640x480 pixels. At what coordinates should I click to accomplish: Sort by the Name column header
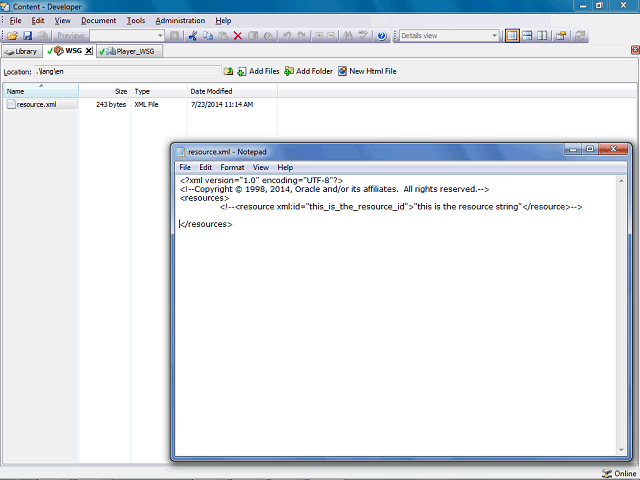[x=41, y=91]
